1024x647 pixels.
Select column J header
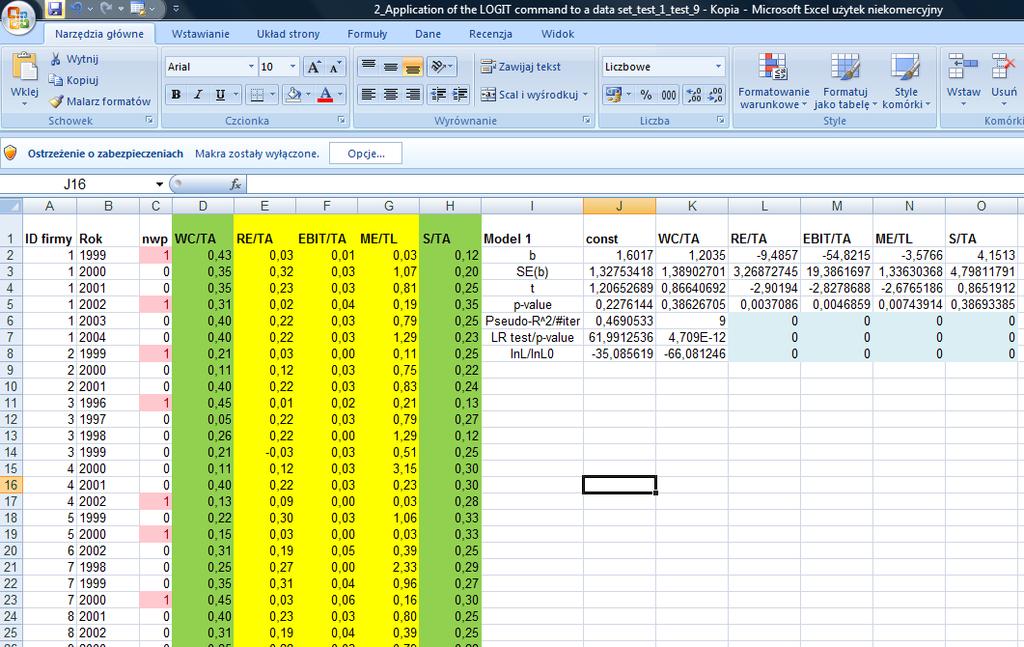coord(619,206)
